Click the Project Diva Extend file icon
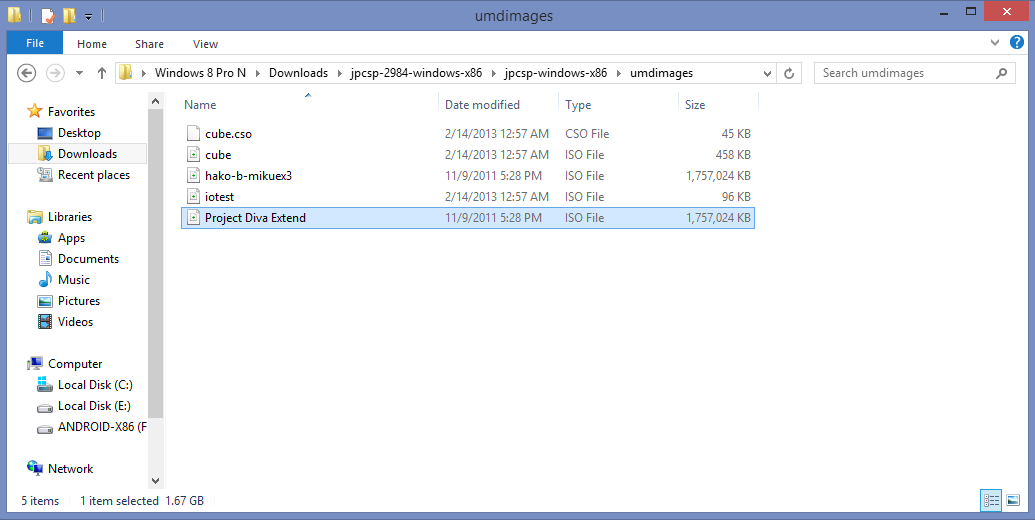Screen dimensions: 1035x520 [193, 218]
